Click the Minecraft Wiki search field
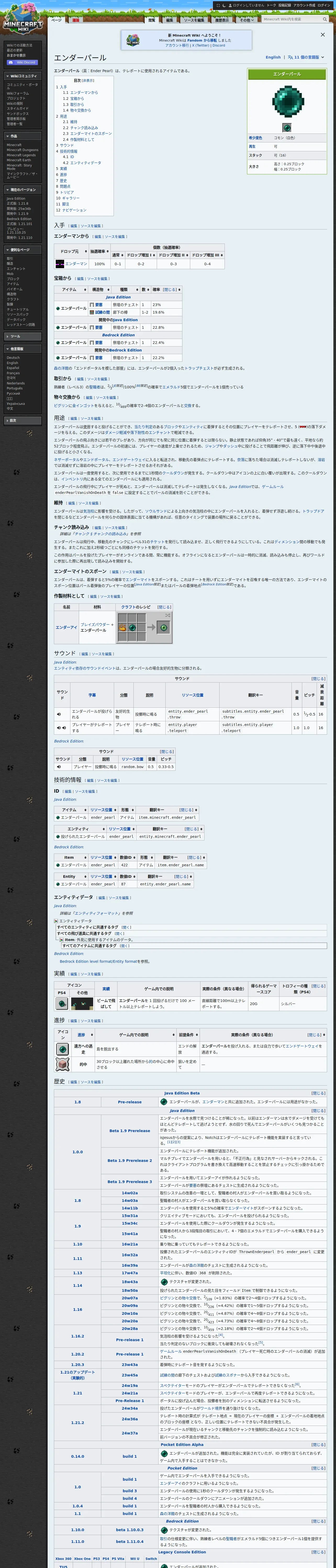 click(292, 20)
